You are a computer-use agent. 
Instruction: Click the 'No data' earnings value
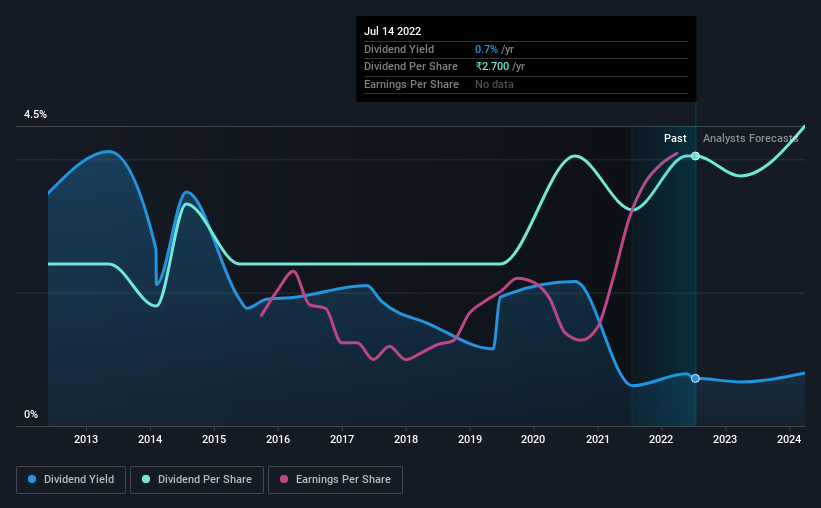494,84
